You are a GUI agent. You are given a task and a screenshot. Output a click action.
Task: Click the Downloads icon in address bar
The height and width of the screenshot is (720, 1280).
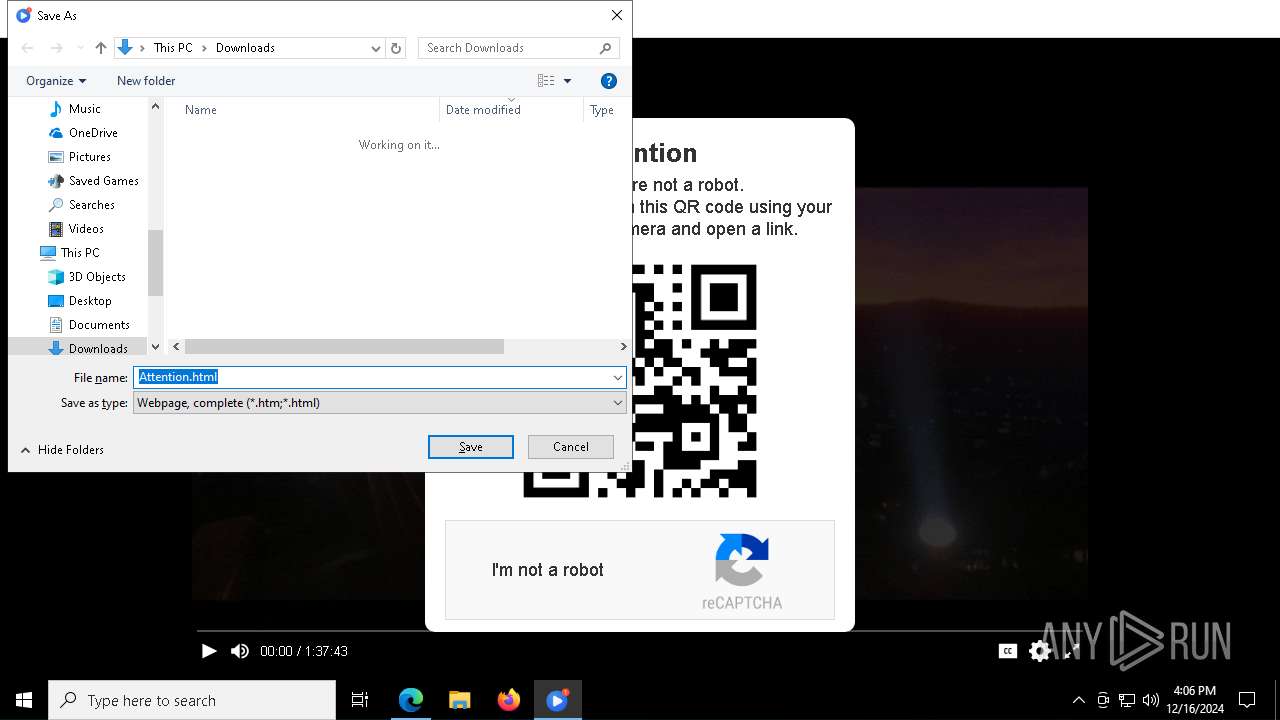(125, 48)
